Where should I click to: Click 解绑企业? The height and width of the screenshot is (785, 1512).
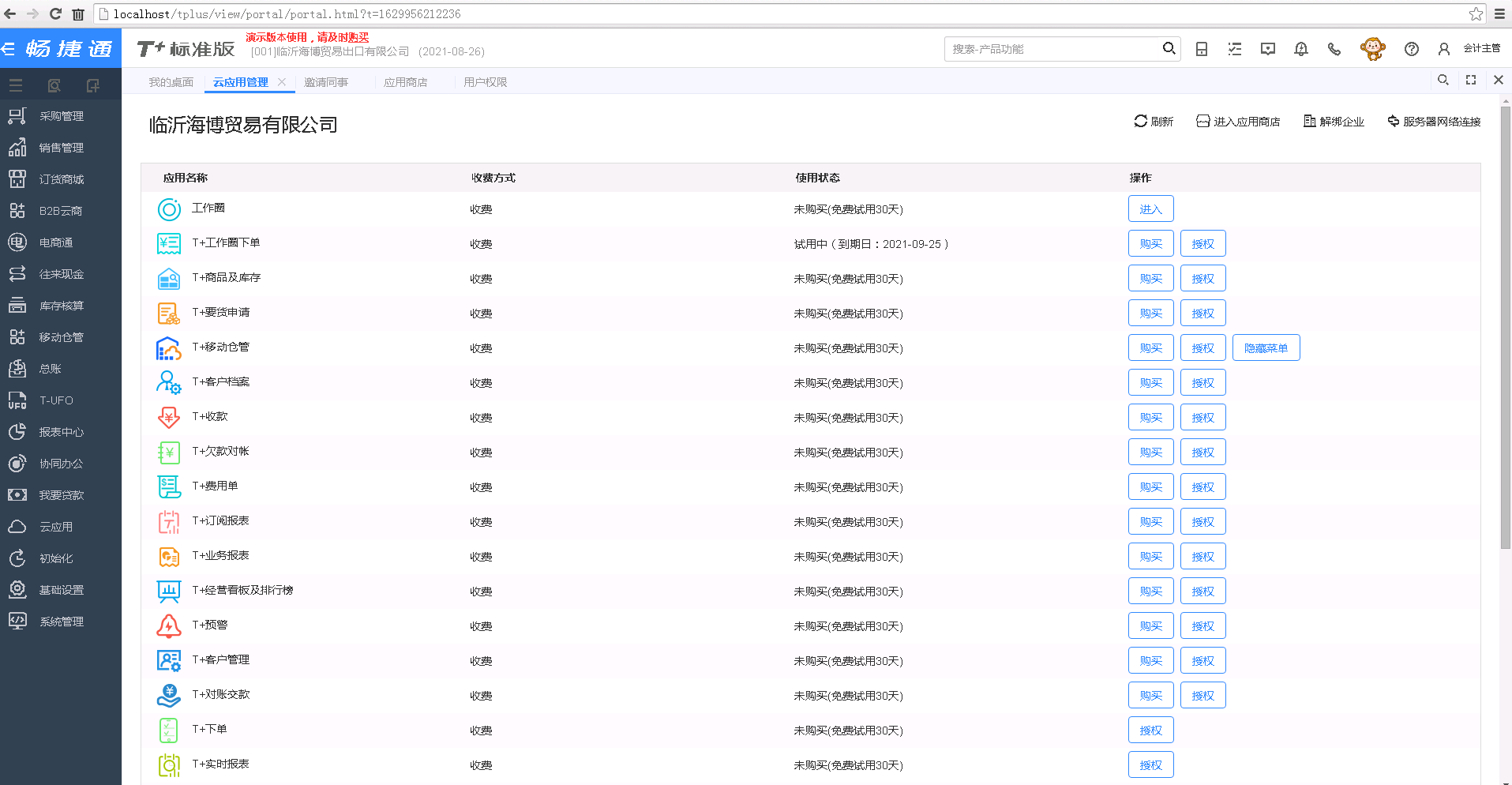pyautogui.click(x=1334, y=122)
